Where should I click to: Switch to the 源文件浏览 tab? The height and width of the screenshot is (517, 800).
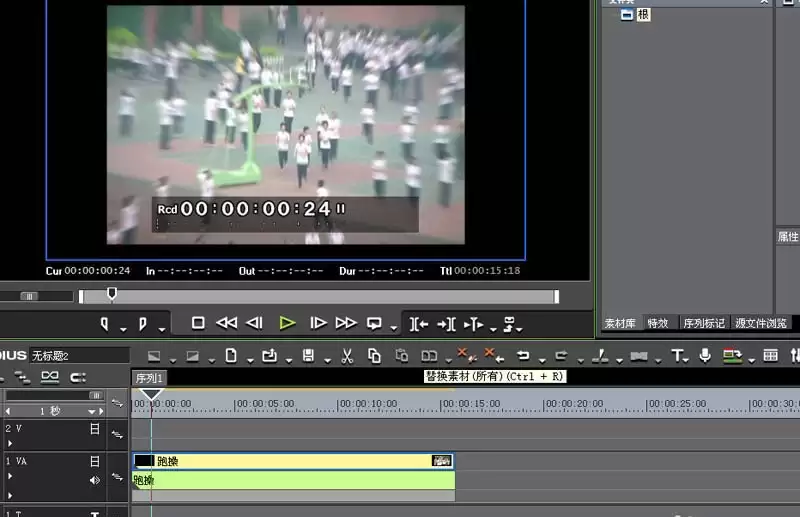point(761,323)
